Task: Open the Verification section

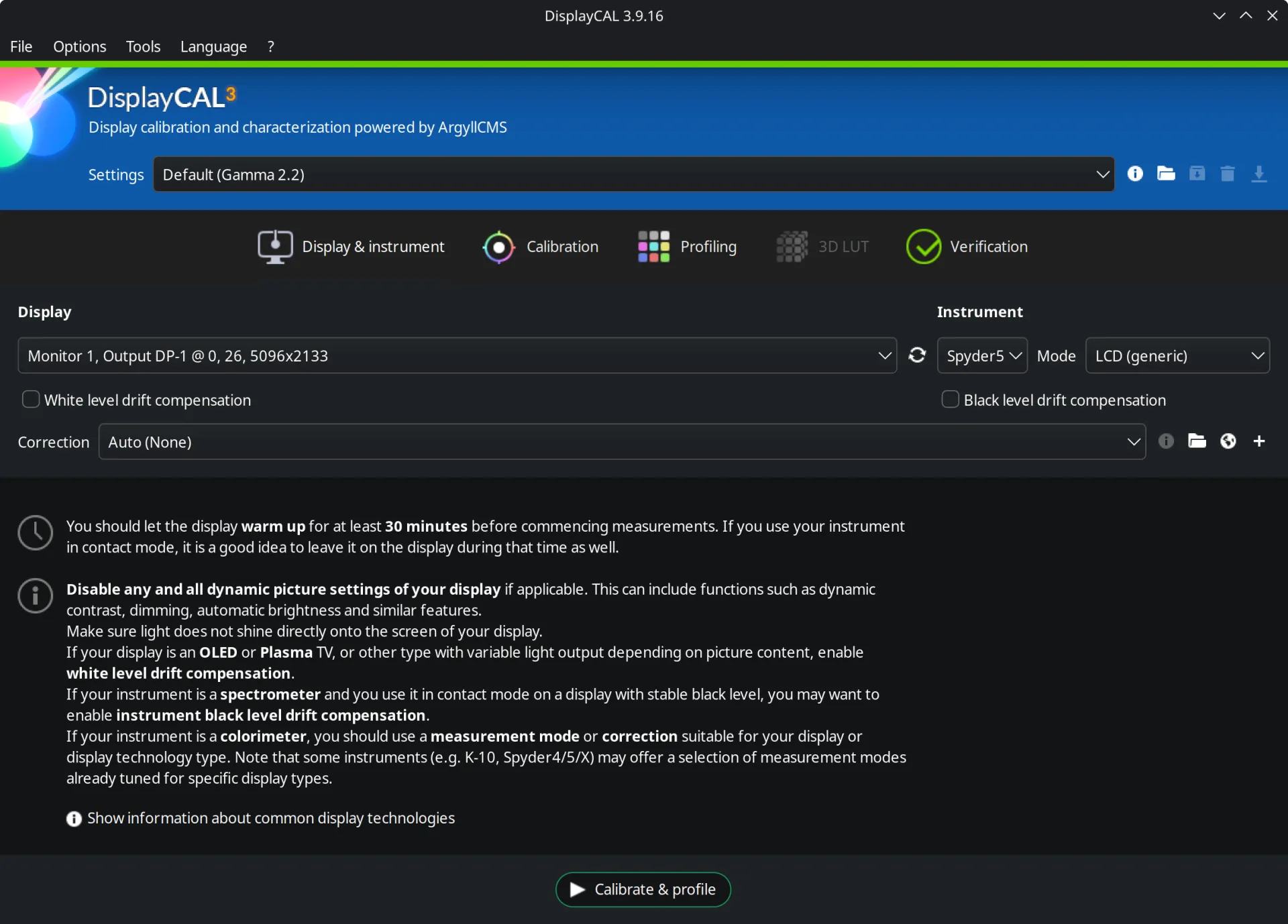Action: [967, 246]
